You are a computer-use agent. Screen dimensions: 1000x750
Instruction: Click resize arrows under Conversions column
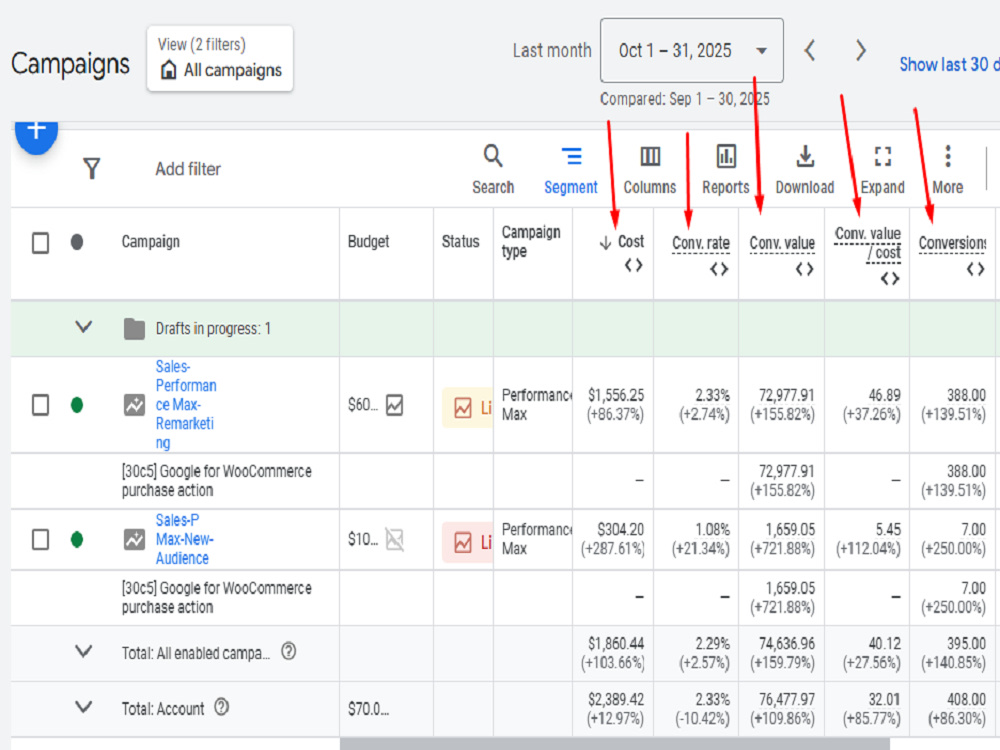click(976, 270)
